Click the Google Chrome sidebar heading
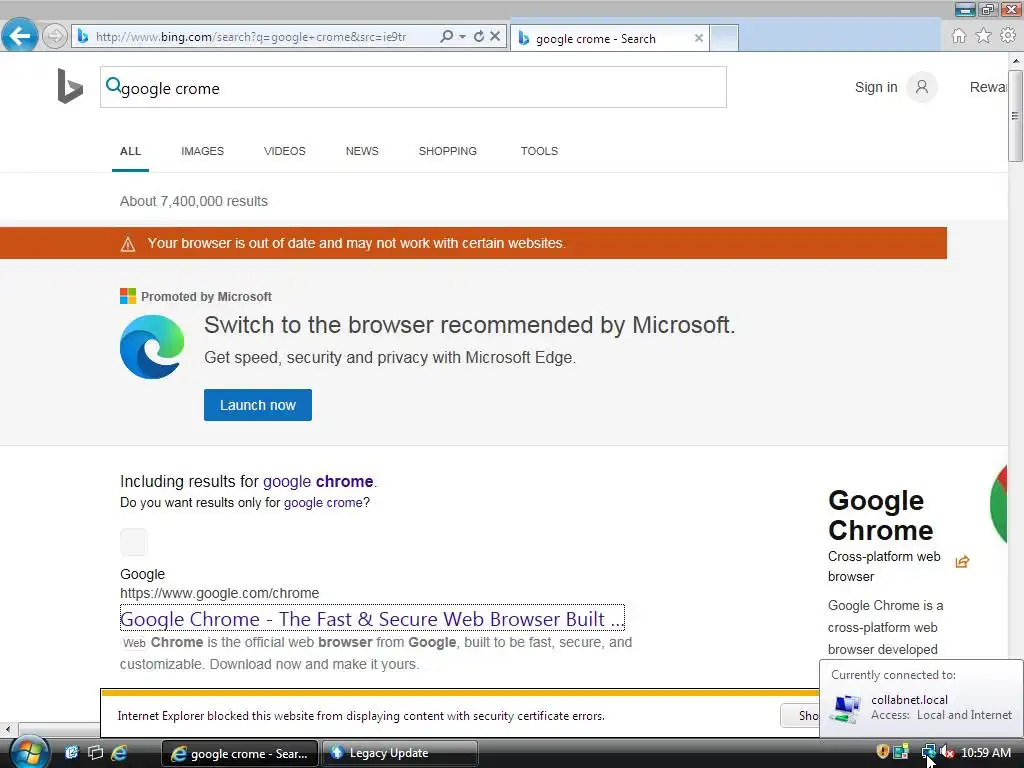This screenshot has width=1024, height=768. (880, 515)
